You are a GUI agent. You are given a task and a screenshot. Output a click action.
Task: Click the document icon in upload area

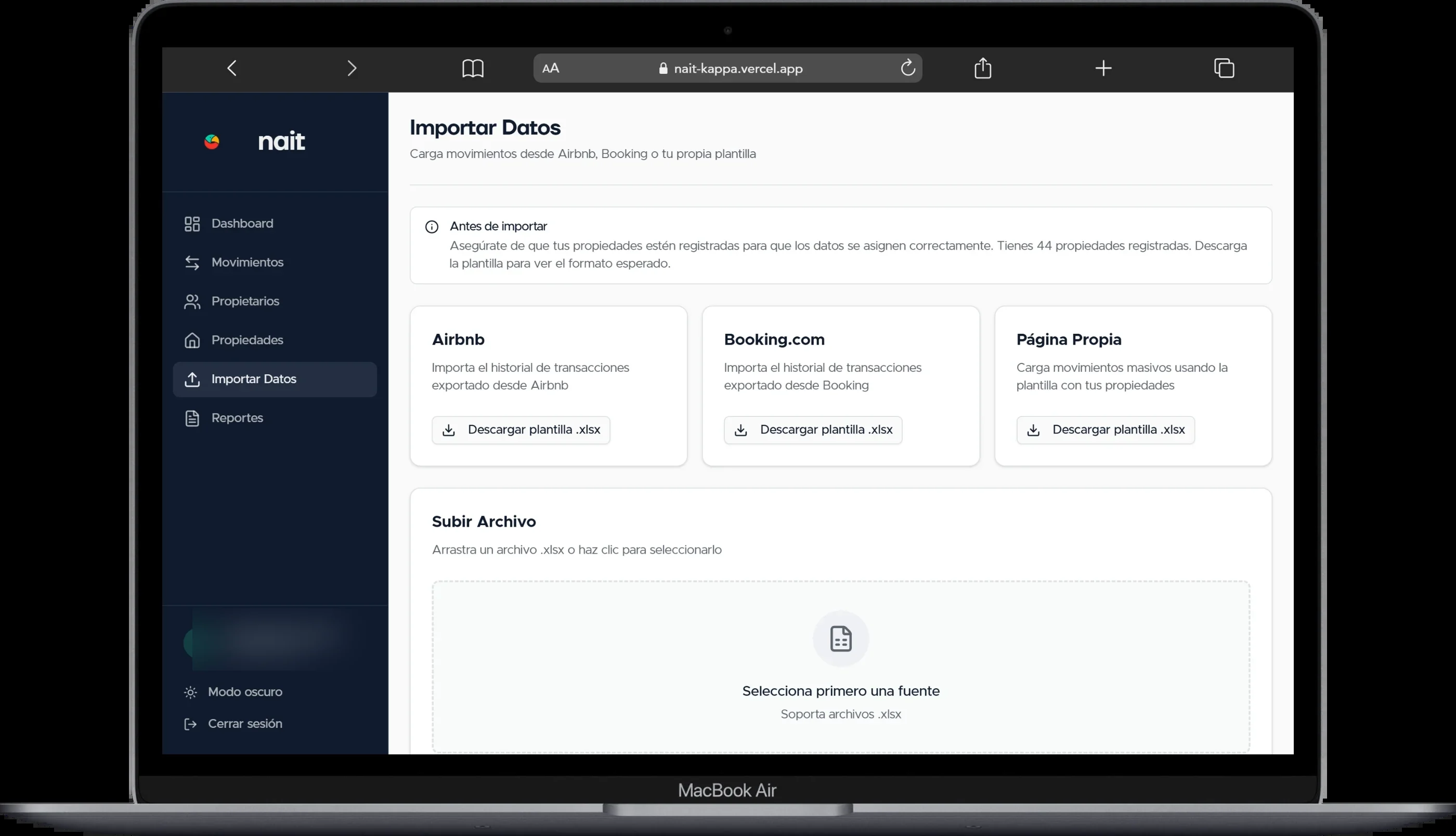840,638
